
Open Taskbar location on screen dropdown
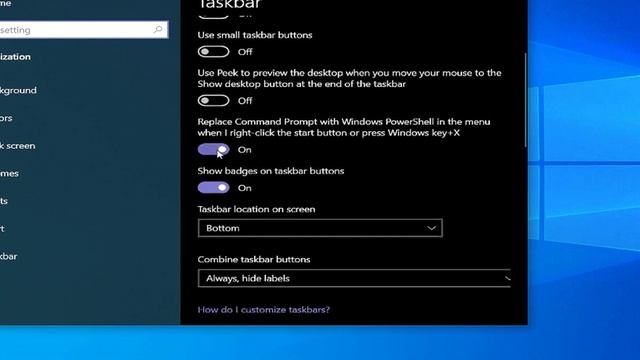320,228
